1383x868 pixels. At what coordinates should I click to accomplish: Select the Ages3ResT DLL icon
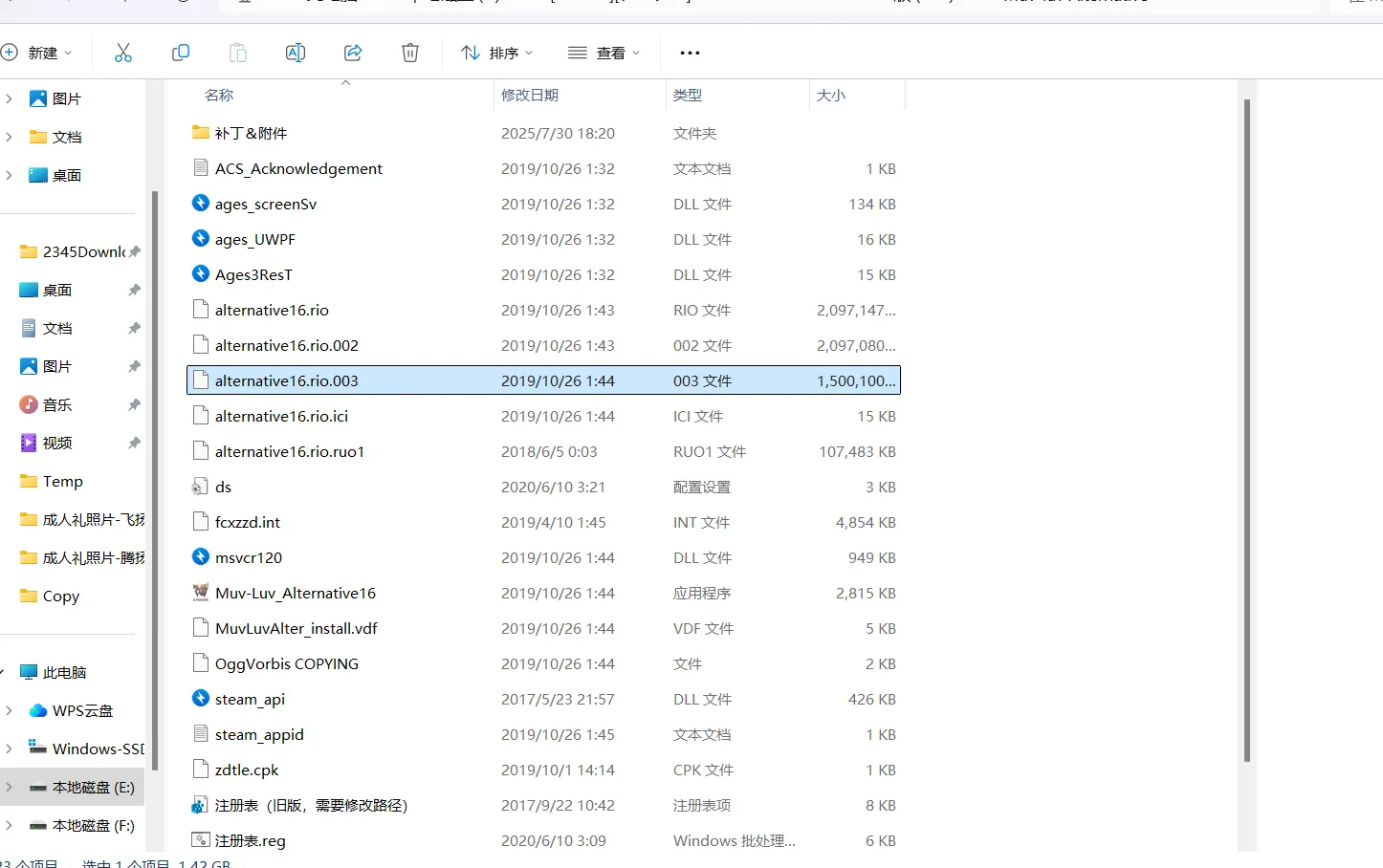(x=201, y=274)
